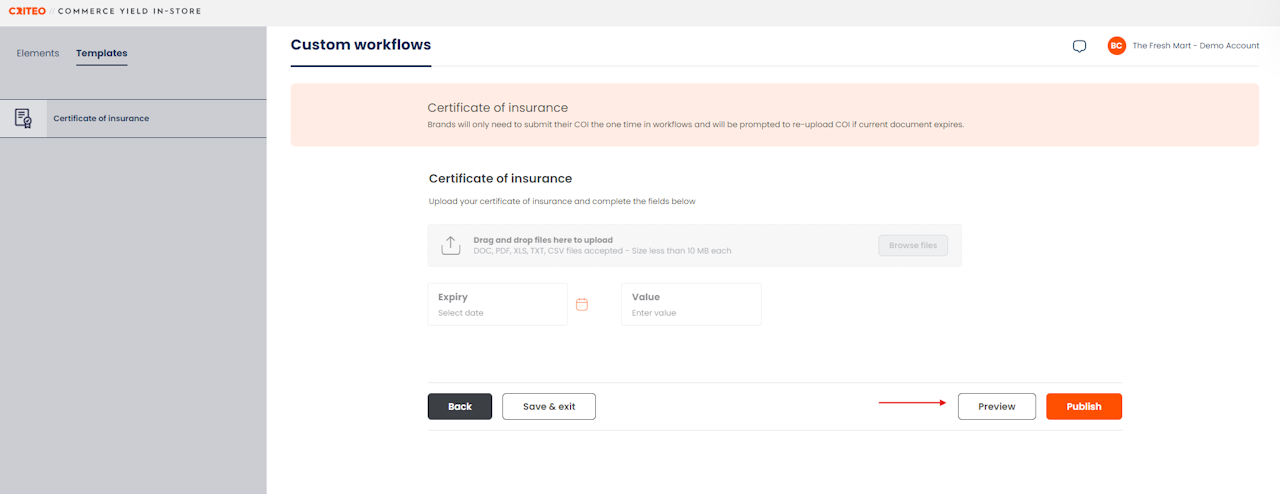This screenshot has width=1280, height=494.
Task: Click the Criteo logo
Action: 27,11
